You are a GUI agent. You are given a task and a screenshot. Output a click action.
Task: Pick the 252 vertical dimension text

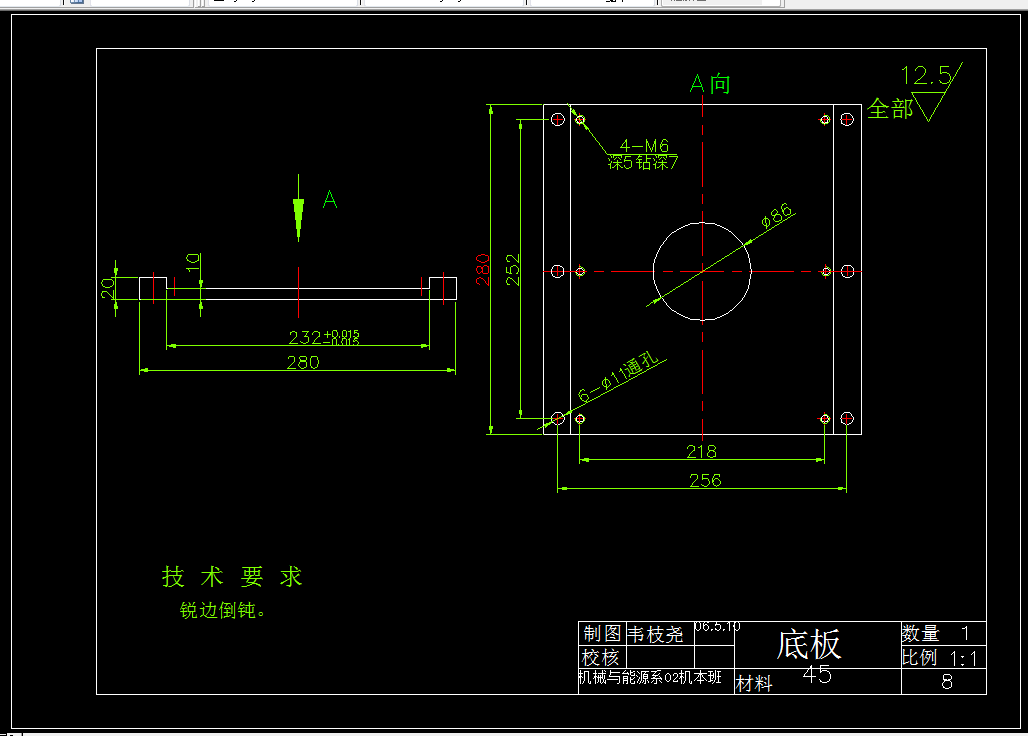(513, 269)
